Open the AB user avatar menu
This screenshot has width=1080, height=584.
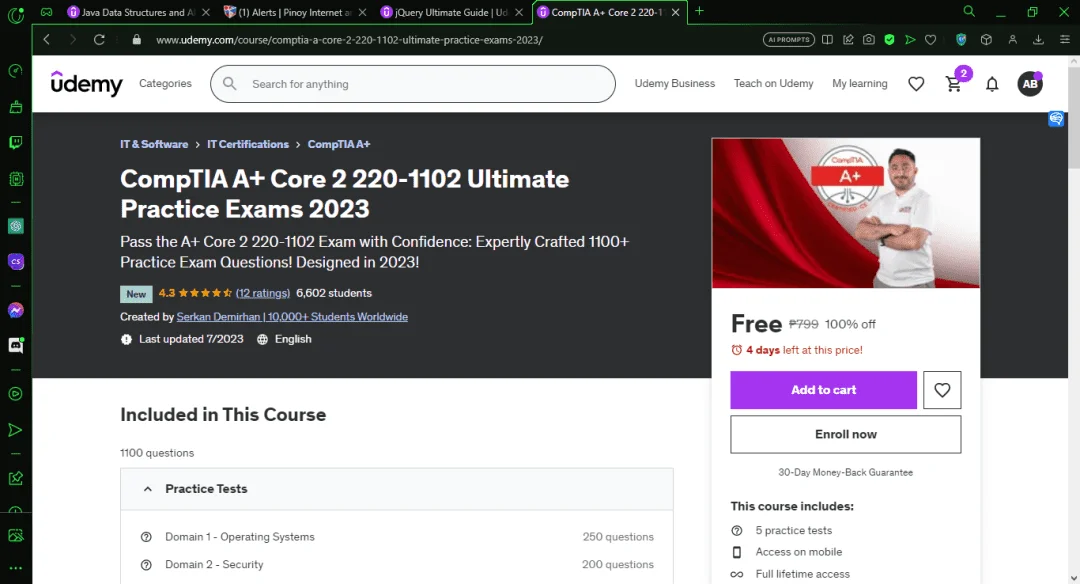pos(1030,84)
